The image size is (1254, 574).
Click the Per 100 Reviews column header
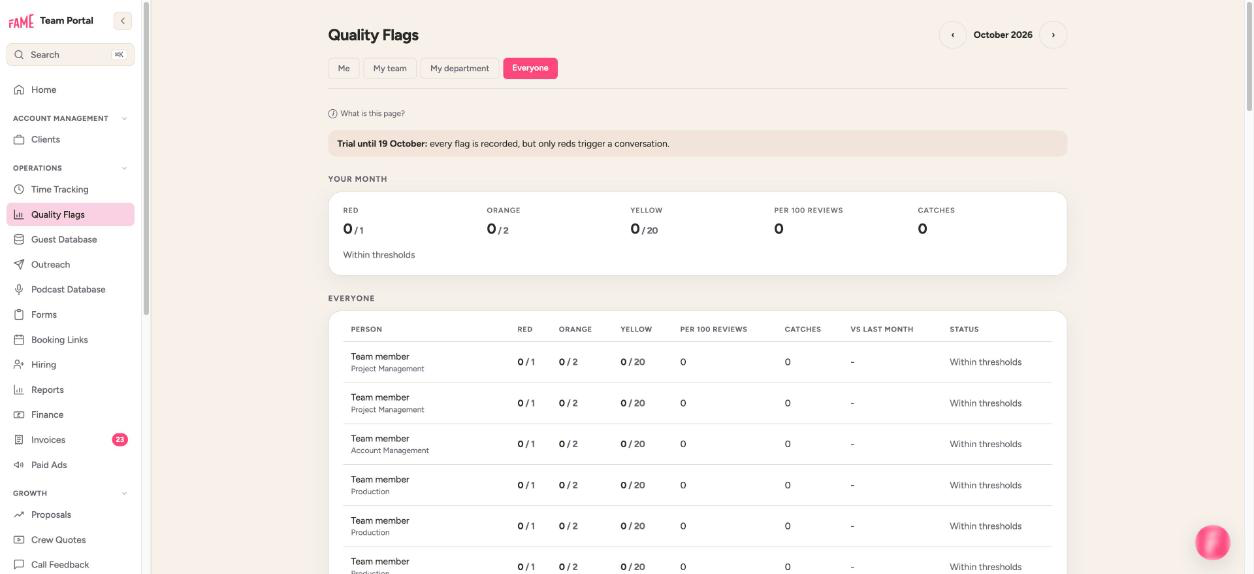pyautogui.click(x=713, y=329)
